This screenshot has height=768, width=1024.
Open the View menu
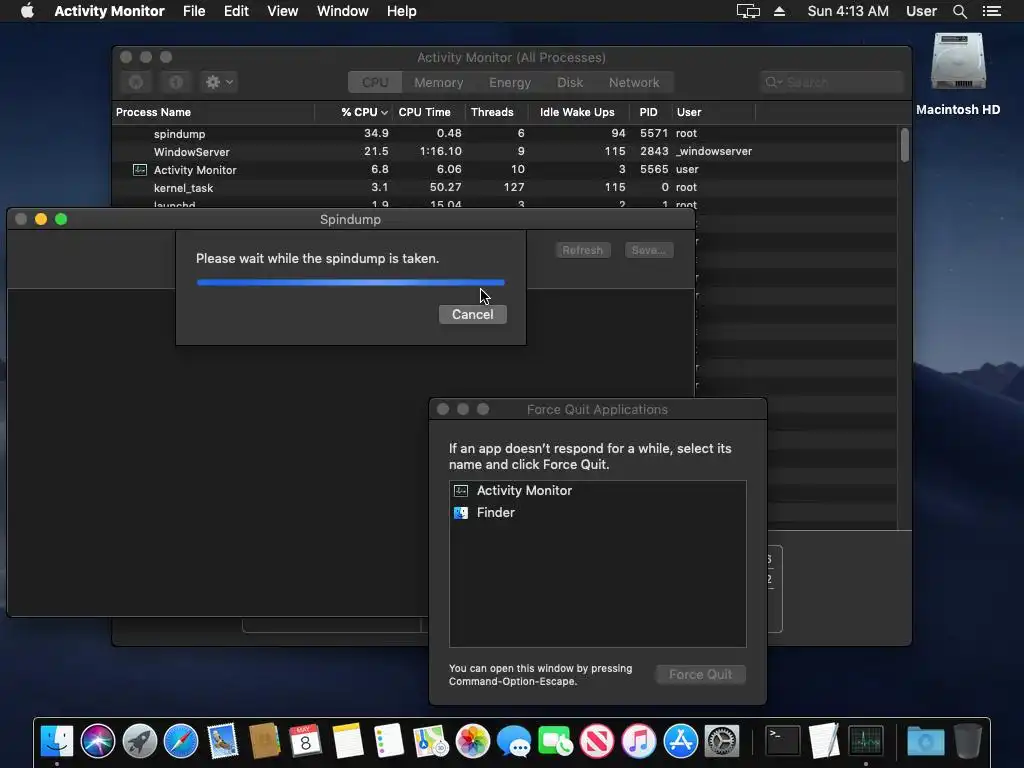coord(283,11)
